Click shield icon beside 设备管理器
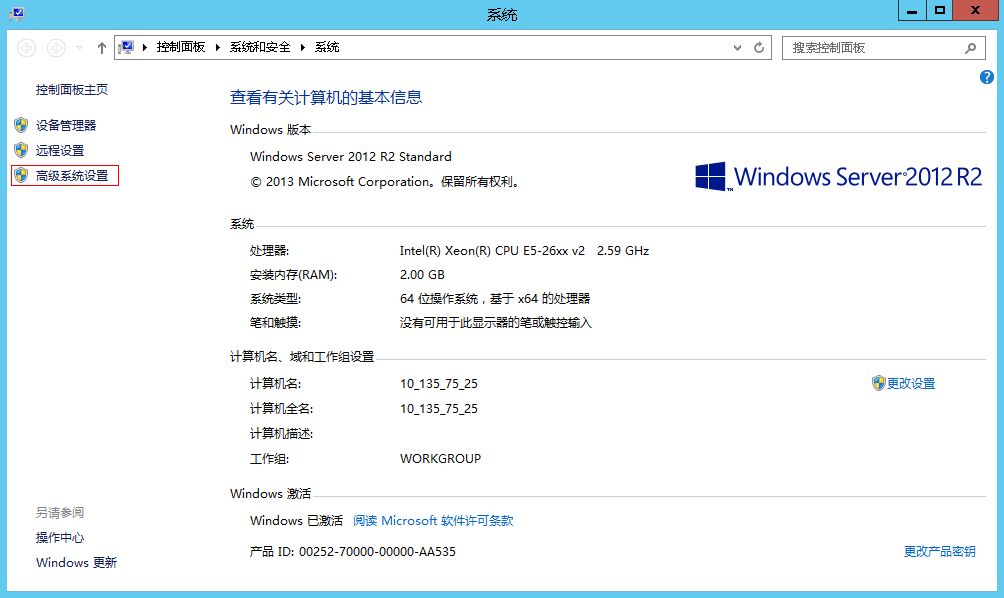 tap(21, 125)
